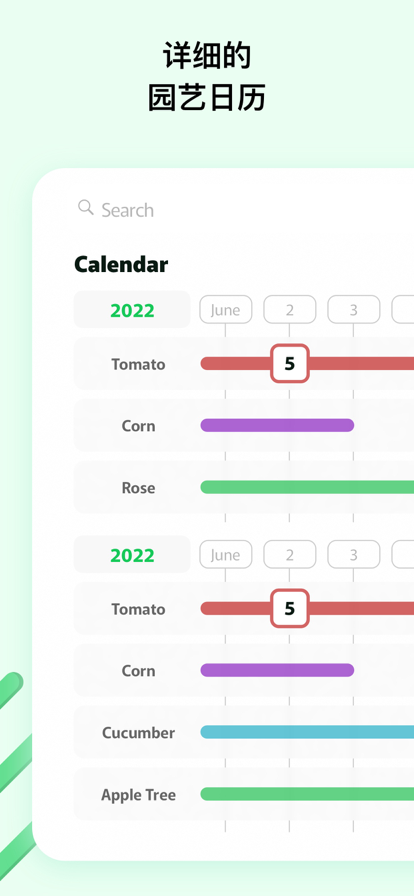Click the purple Corn bar in the lower calendar
Viewport: 414px width, 896px height.
click(x=277, y=670)
